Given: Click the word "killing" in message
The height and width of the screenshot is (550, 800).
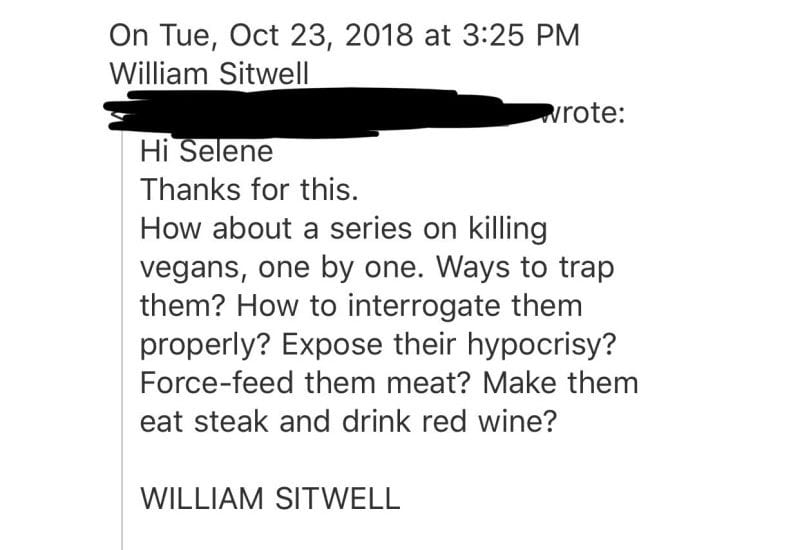Looking at the screenshot, I should pyautogui.click(x=508, y=229).
